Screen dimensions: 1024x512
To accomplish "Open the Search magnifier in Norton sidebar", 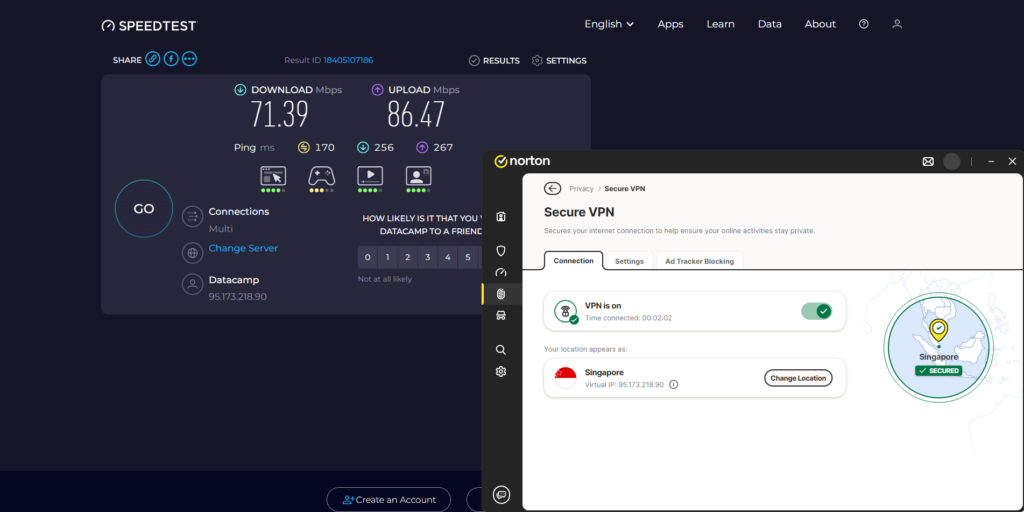I will point(501,350).
